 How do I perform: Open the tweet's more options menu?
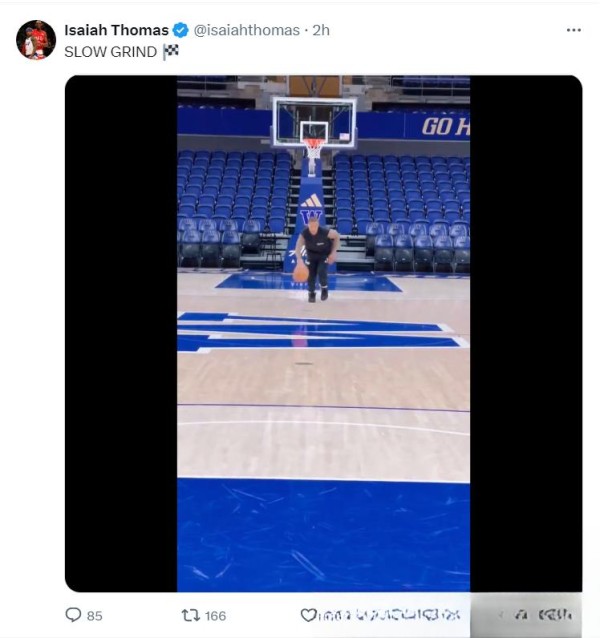tap(573, 30)
